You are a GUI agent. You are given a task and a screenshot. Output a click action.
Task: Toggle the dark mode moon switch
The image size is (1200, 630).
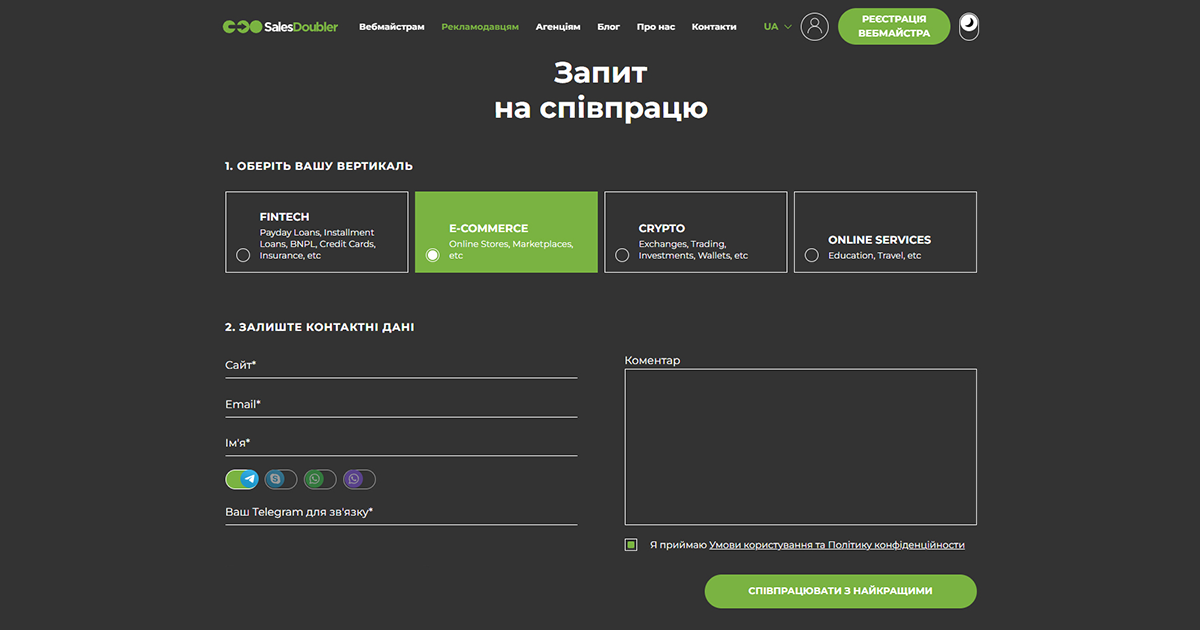coord(968,26)
